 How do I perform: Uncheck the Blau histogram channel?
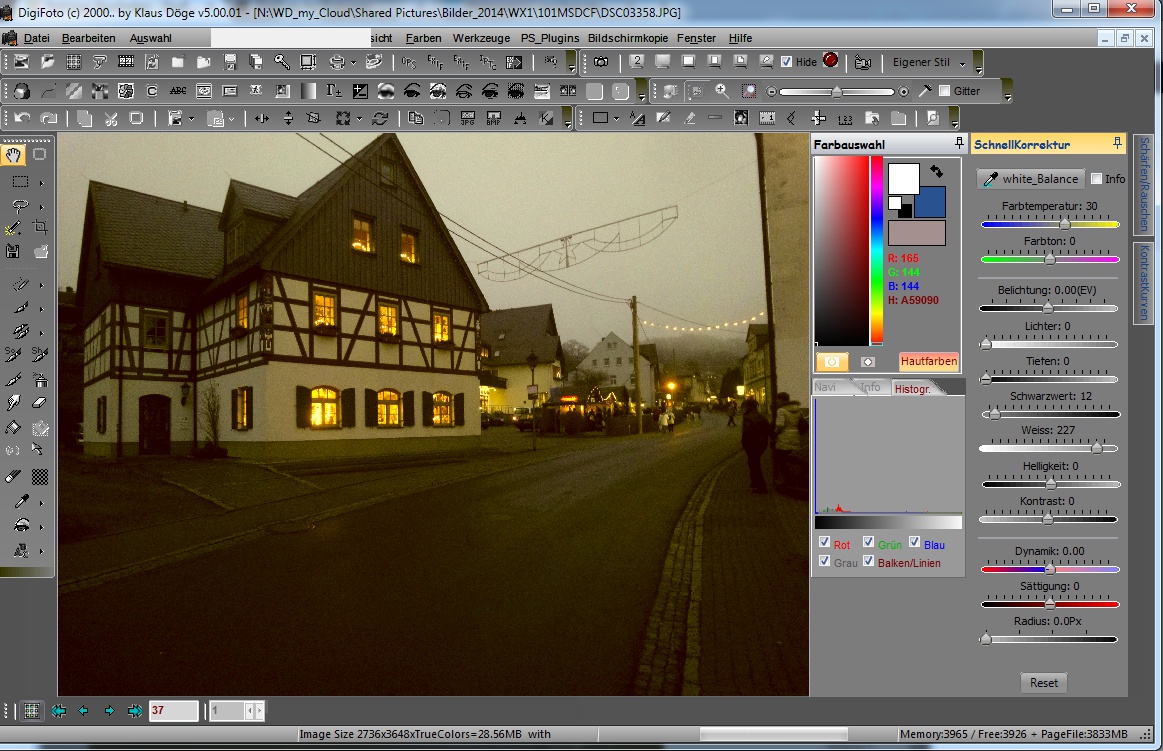pos(914,543)
